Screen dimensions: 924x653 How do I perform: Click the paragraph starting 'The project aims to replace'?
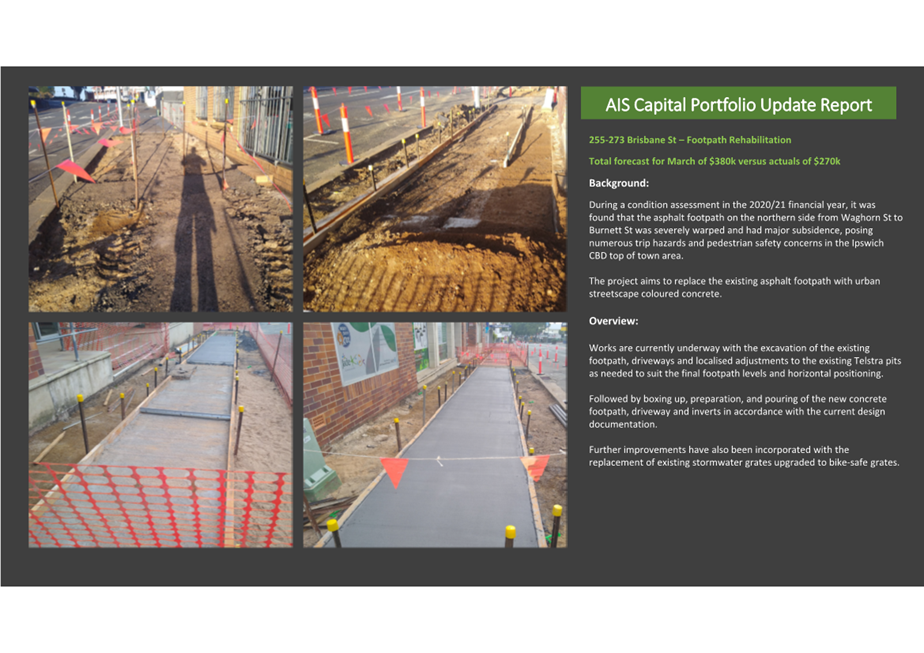[734, 287]
